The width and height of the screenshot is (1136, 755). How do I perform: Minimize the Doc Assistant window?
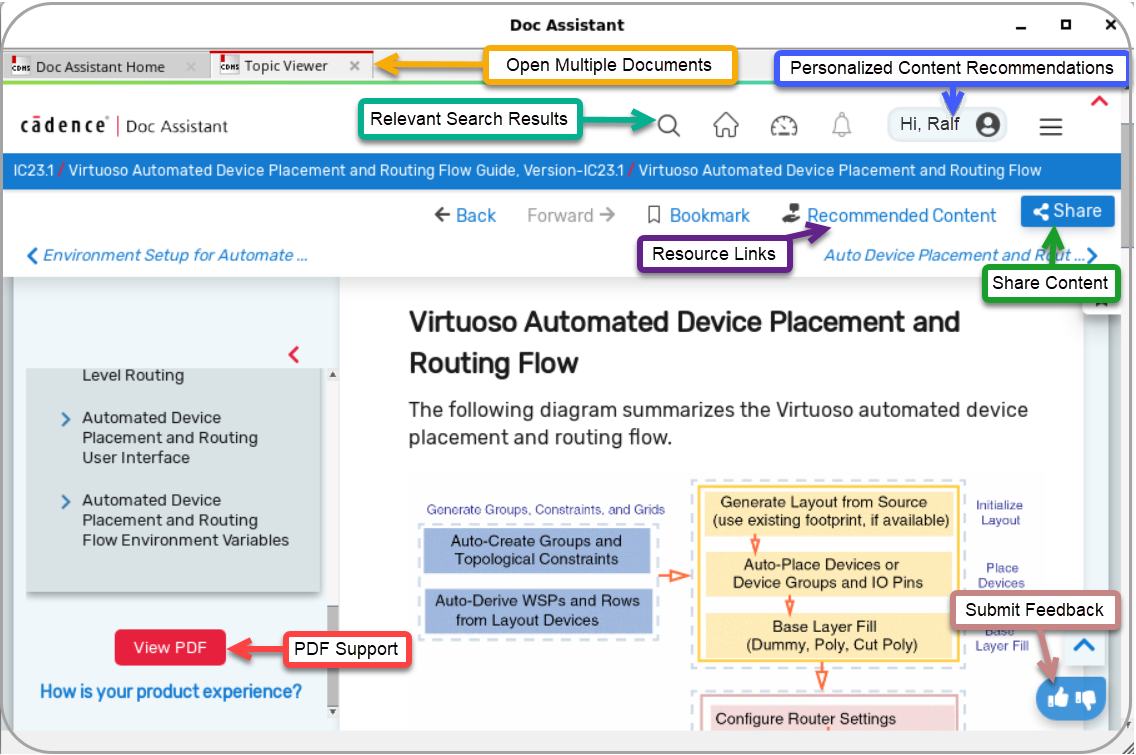click(x=1021, y=26)
